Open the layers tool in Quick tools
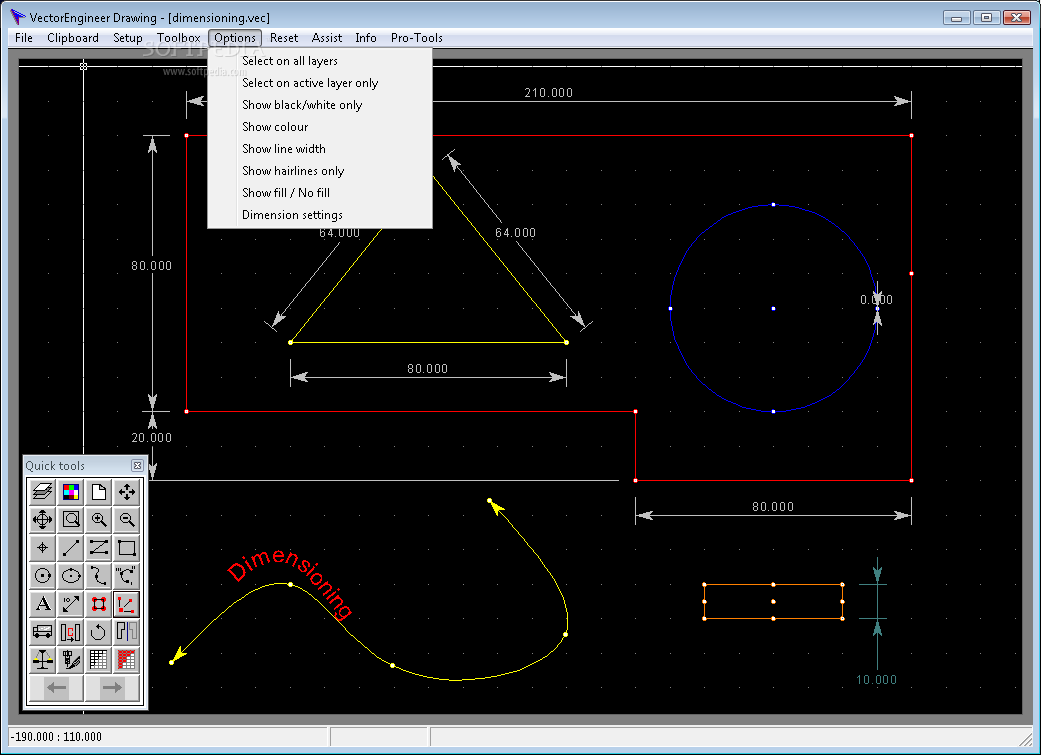The height and width of the screenshot is (755, 1041). tap(42, 492)
